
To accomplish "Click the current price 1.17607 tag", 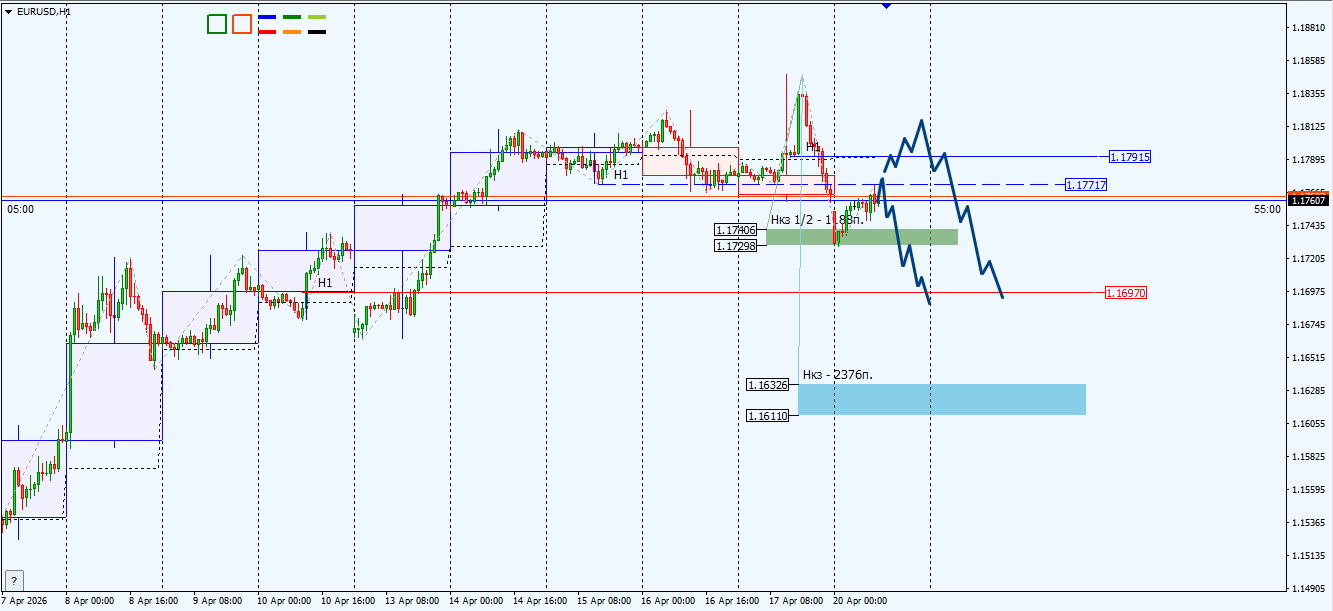I will coord(1307,198).
